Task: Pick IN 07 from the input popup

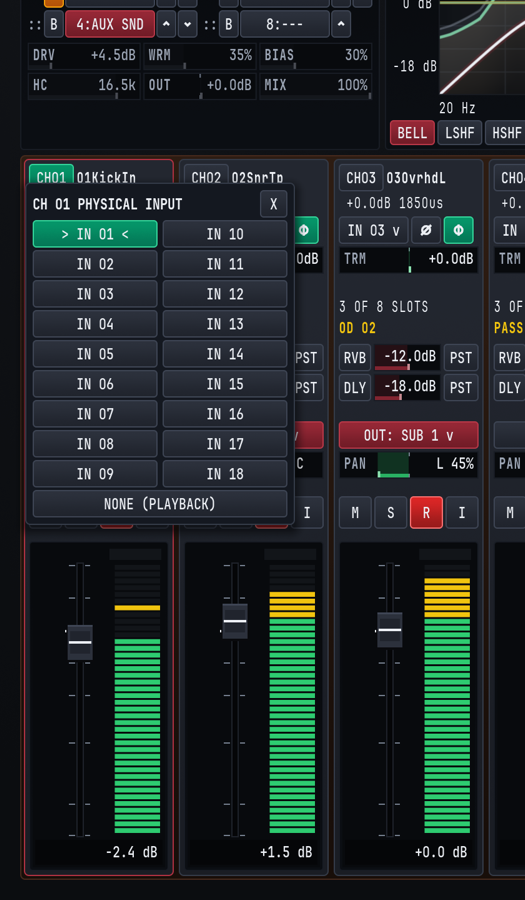Action: pyautogui.click(x=95, y=414)
